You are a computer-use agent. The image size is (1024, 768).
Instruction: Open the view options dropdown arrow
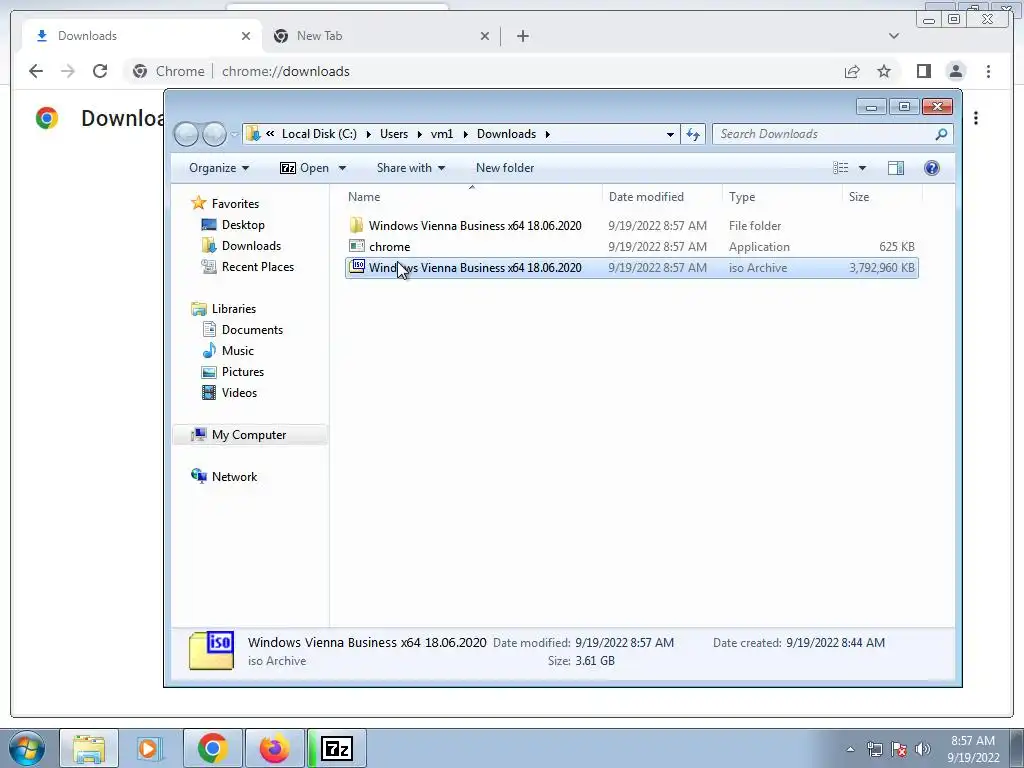862,168
